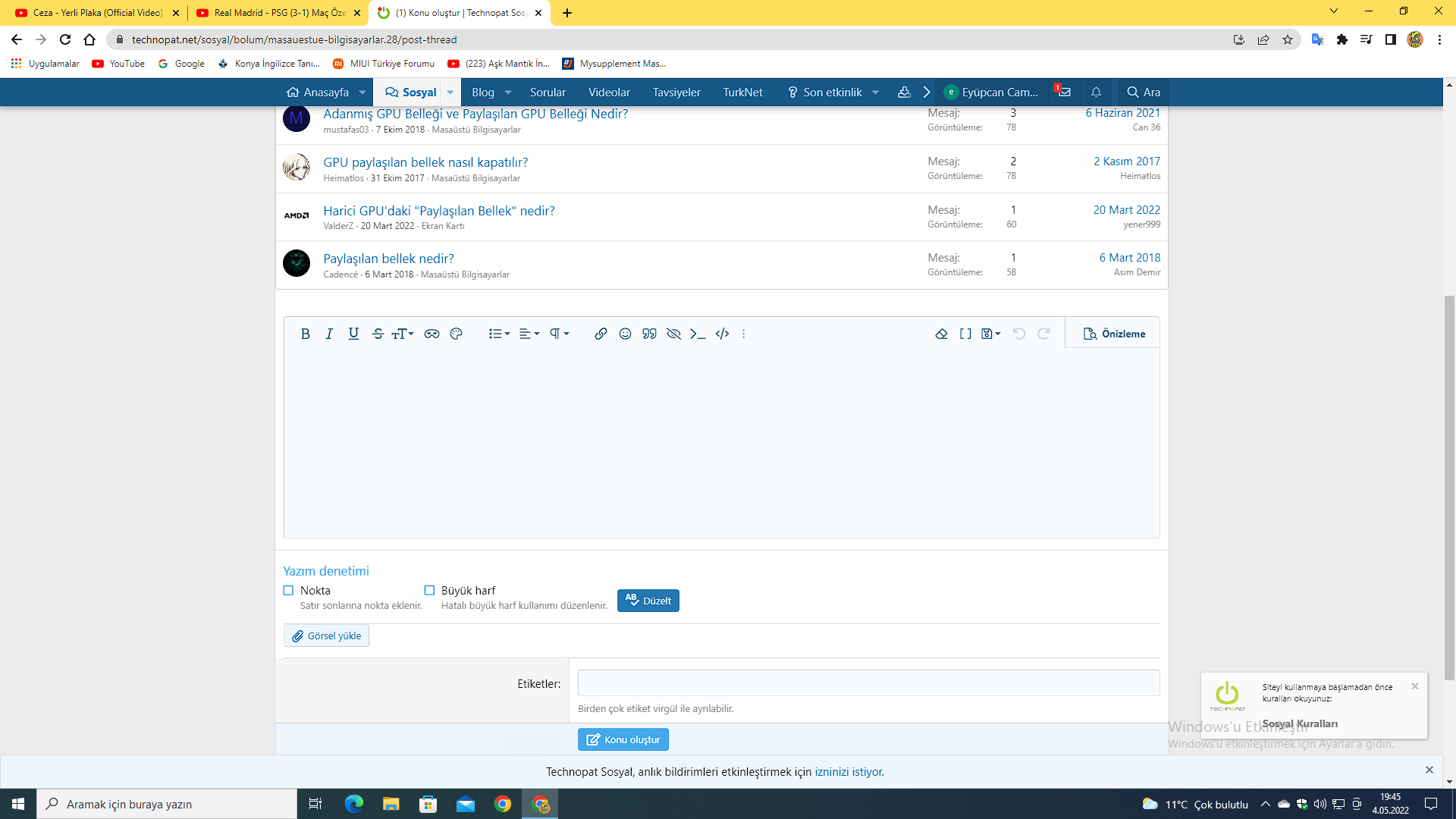
Task: Expand the list options dropdown
Action: point(499,334)
